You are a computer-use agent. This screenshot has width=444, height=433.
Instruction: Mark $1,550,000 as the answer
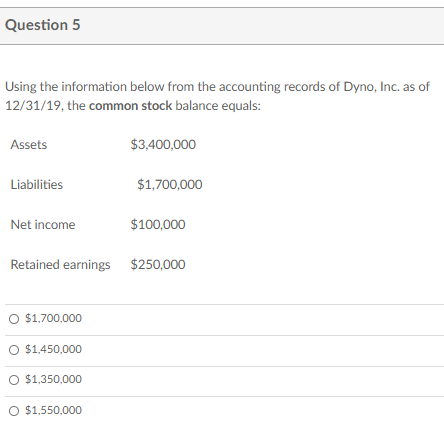pyautogui.click(x=14, y=411)
